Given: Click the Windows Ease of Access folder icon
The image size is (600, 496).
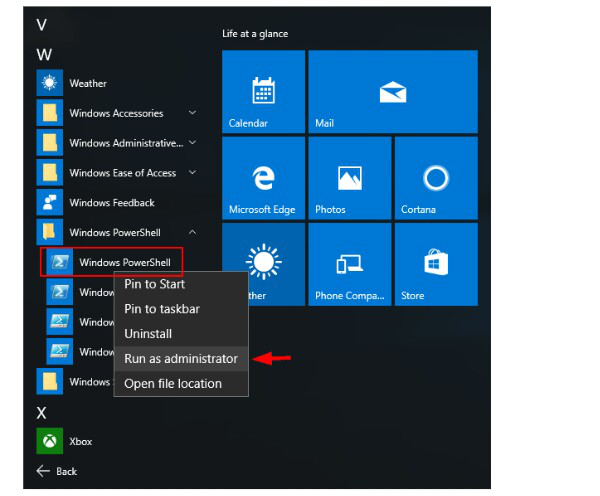Looking at the screenshot, I should 49,172.
